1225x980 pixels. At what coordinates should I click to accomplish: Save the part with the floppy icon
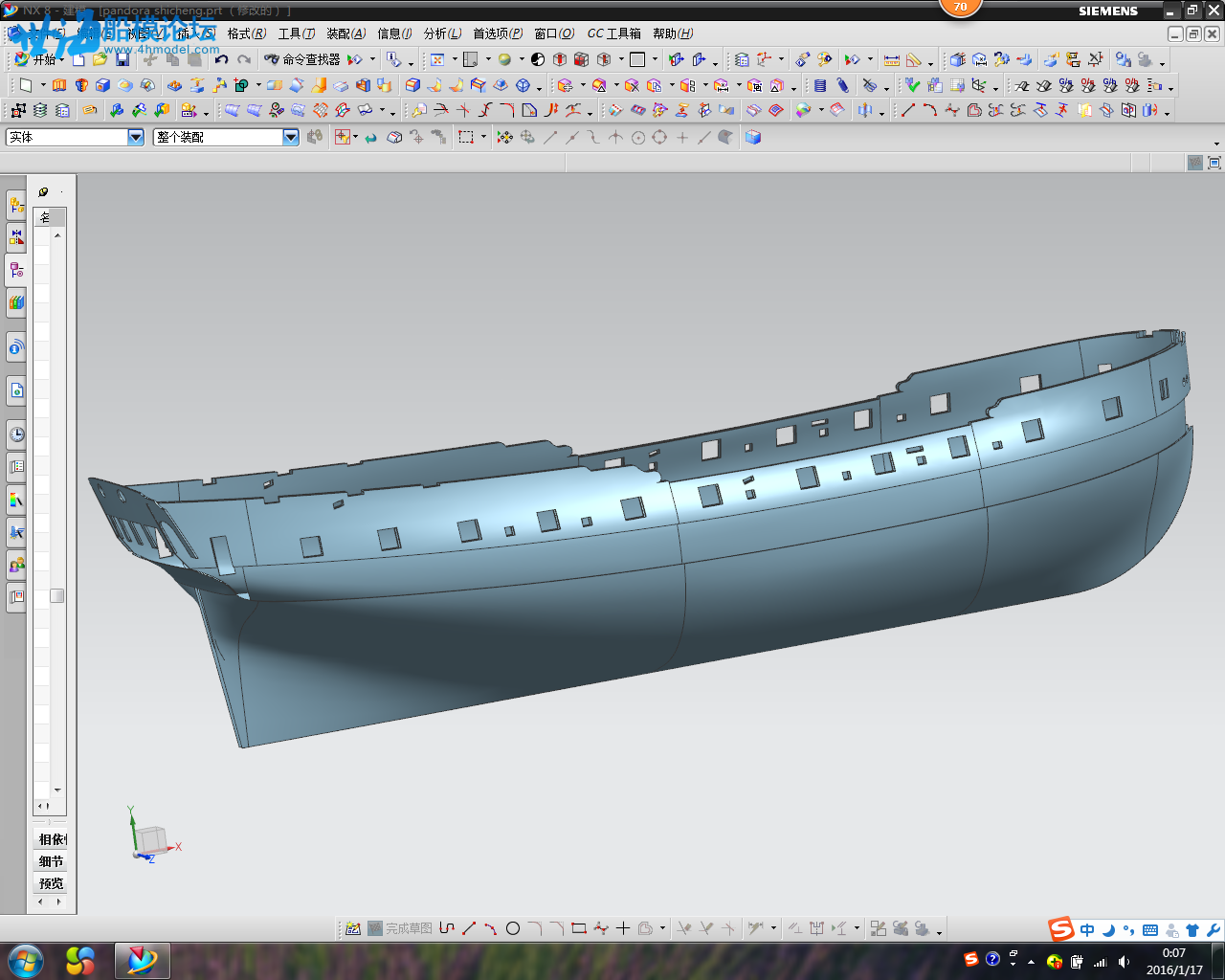coord(122,59)
